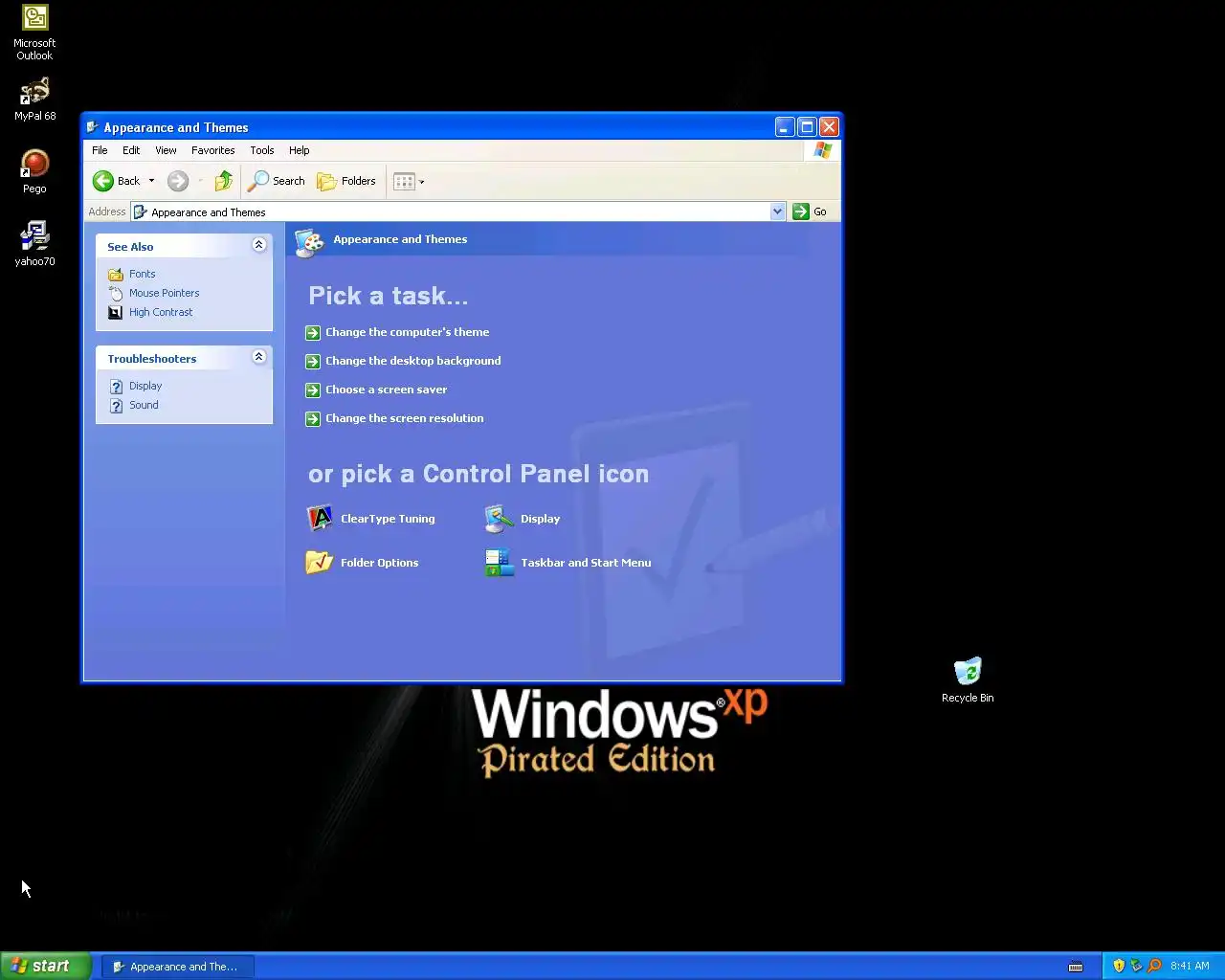The height and width of the screenshot is (980, 1225).
Task: Click the security shield tray icon
Action: coord(1119,966)
